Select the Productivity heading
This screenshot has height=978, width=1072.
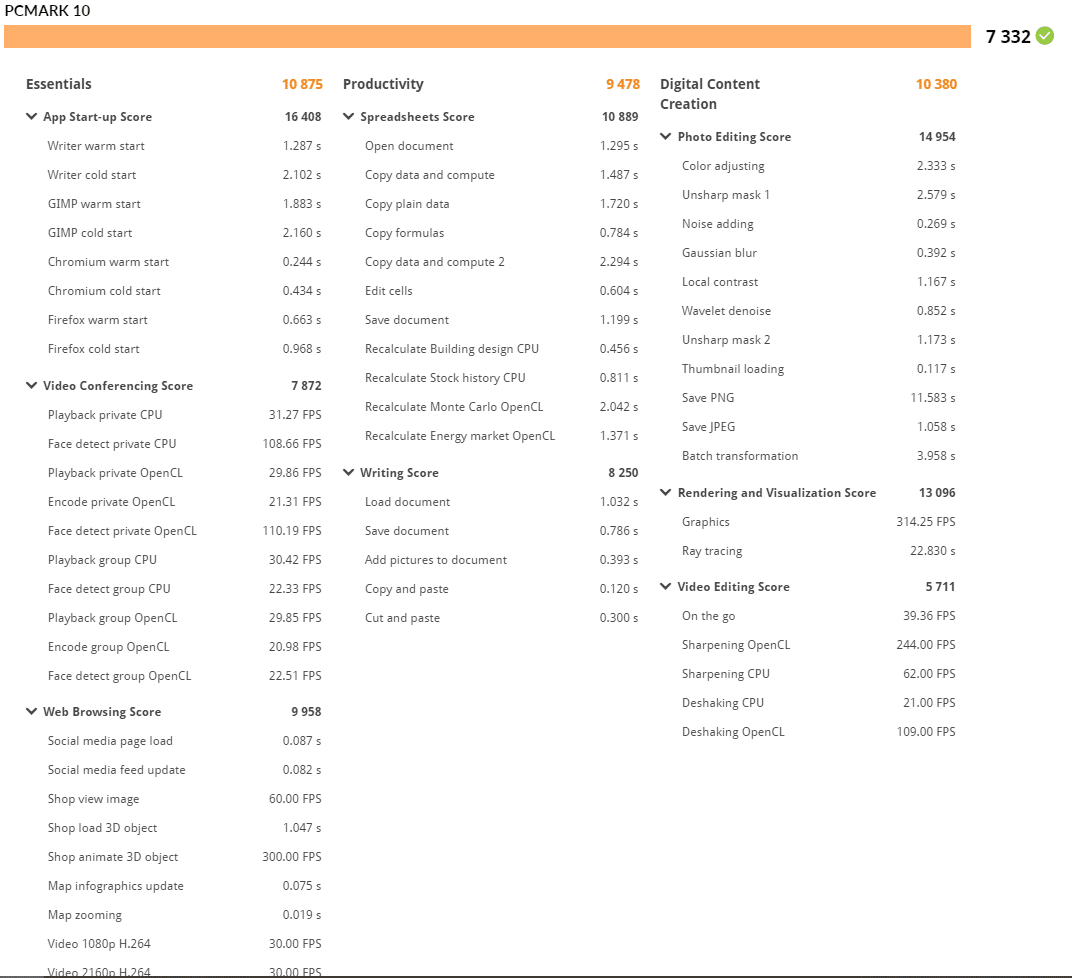click(x=383, y=84)
